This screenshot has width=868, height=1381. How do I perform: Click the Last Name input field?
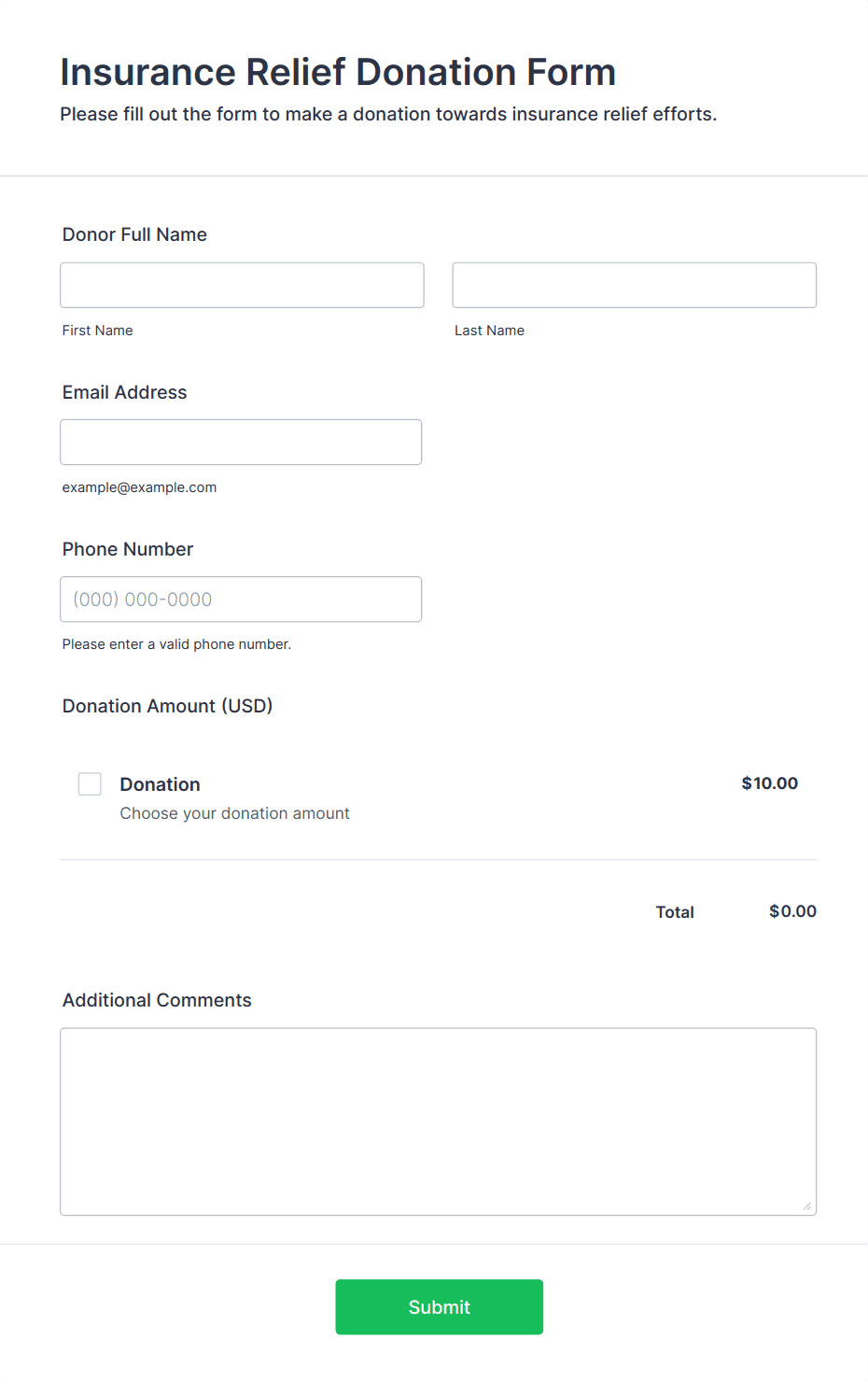tap(634, 285)
